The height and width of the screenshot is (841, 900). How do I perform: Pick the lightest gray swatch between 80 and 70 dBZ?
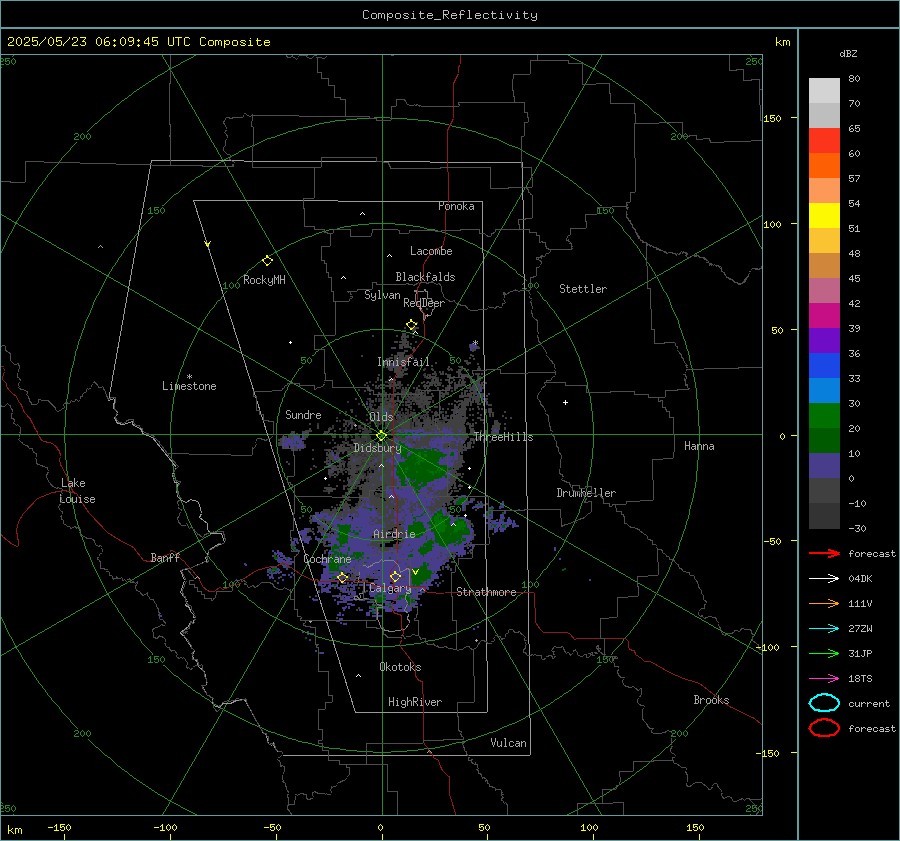tap(824, 91)
